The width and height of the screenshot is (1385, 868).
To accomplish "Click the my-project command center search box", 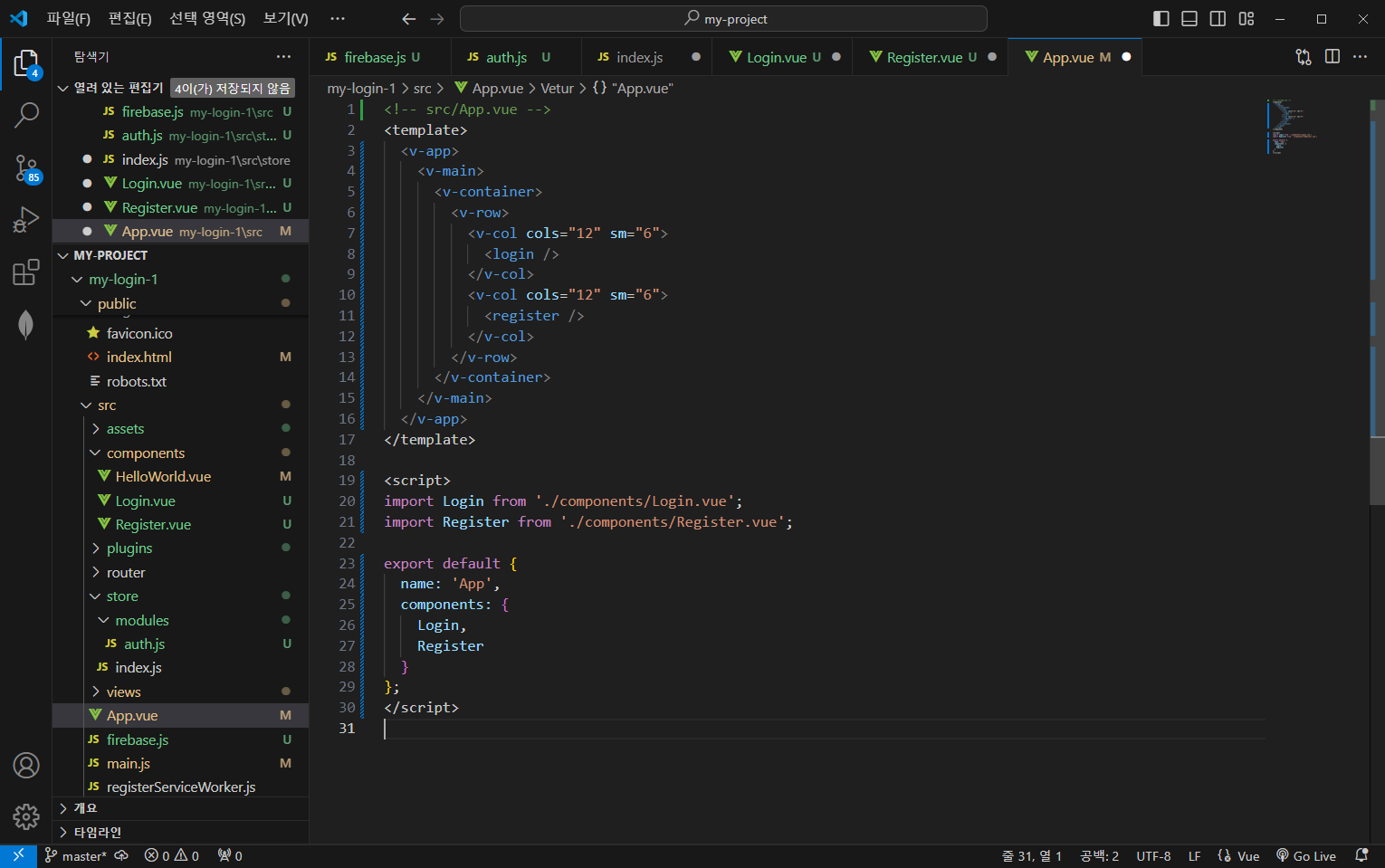I will pos(723,19).
